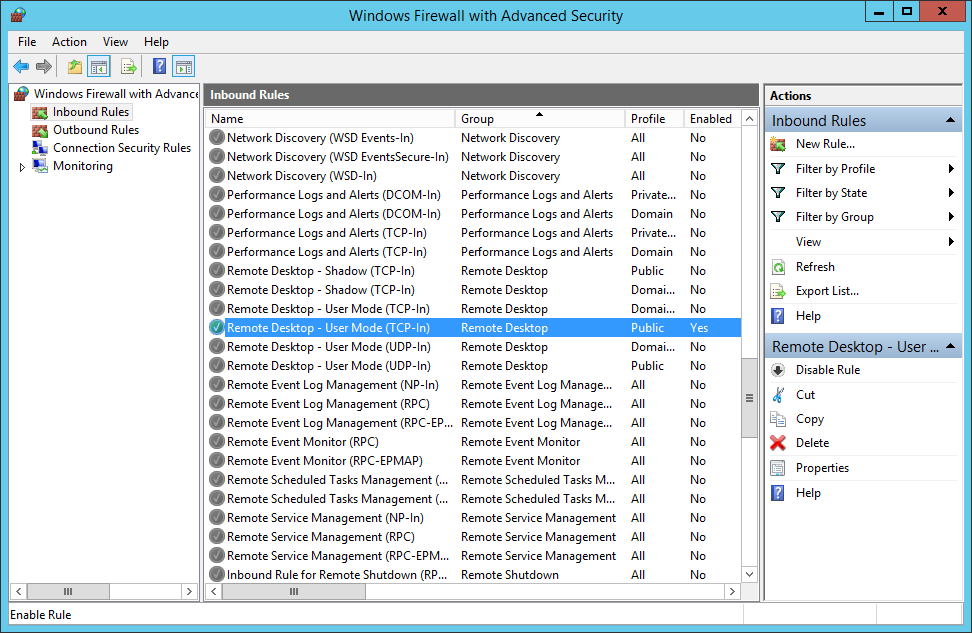The height and width of the screenshot is (633, 972).
Task: Expand the Monitoring tree node
Action: (22, 167)
